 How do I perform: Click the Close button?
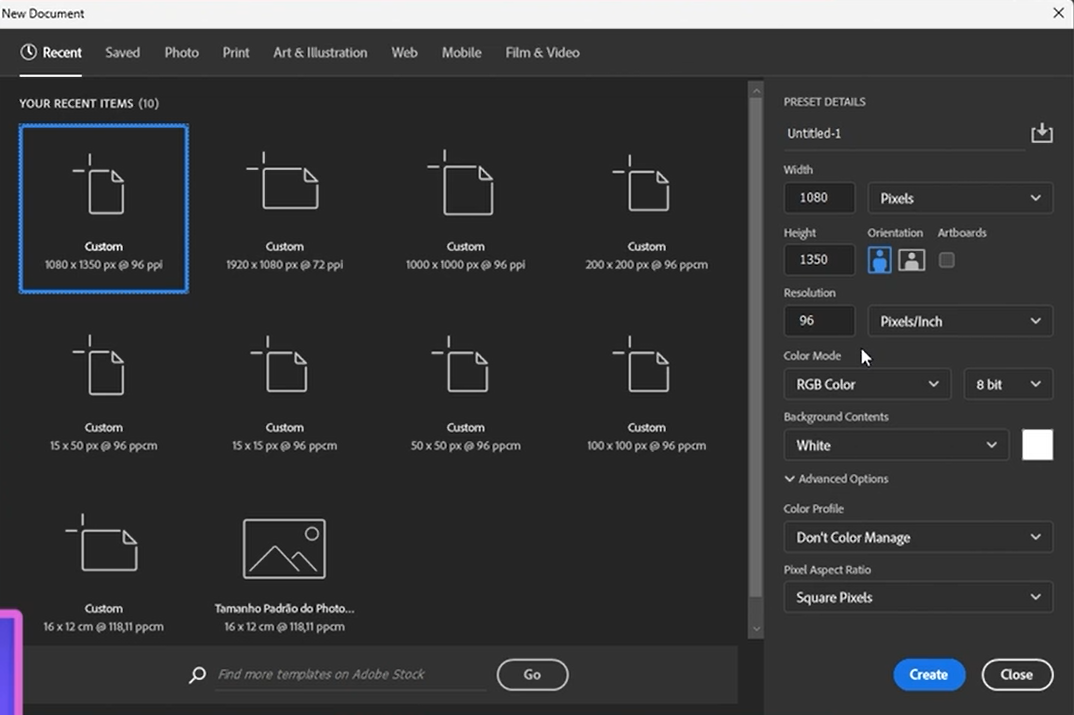[1016, 675]
